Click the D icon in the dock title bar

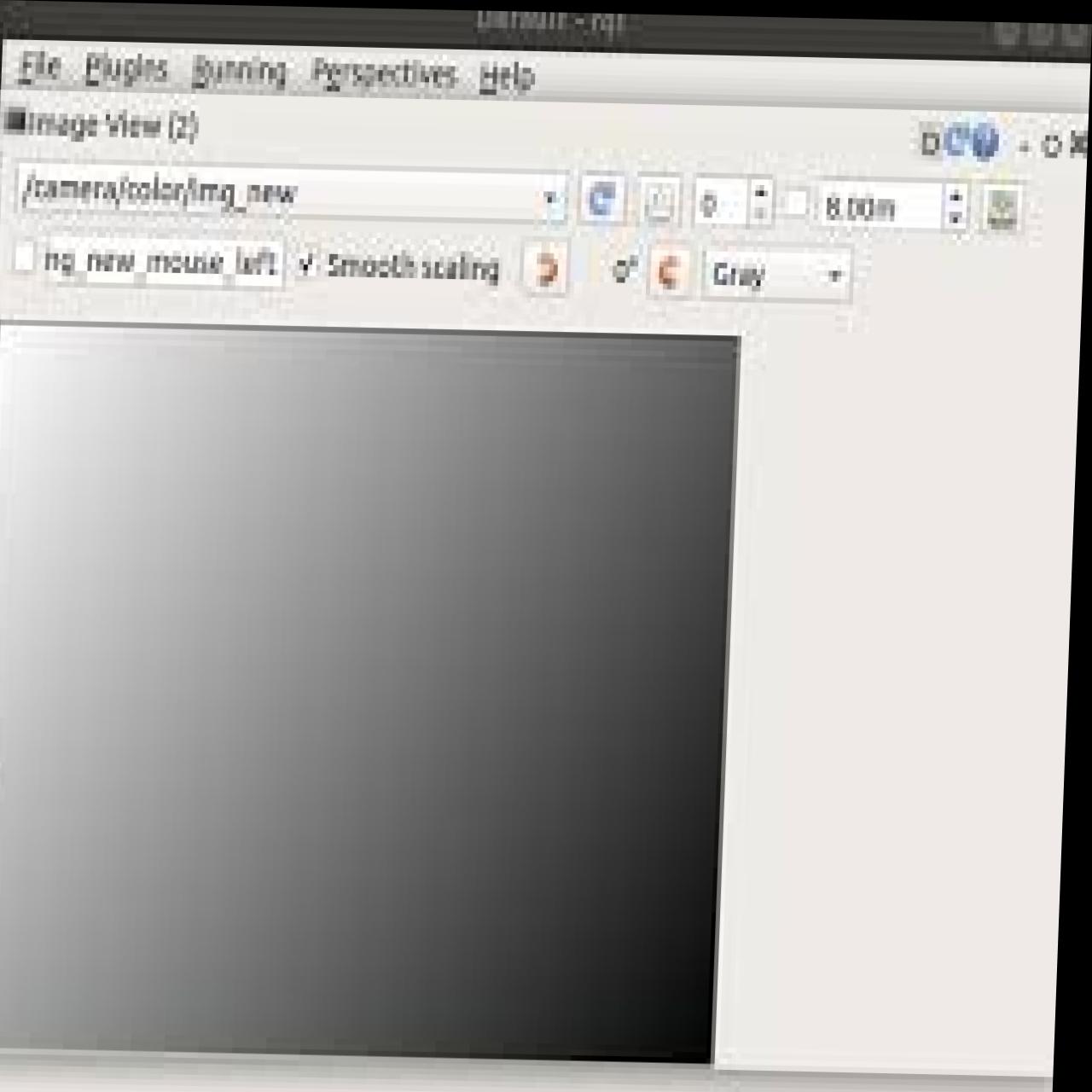coord(929,142)
